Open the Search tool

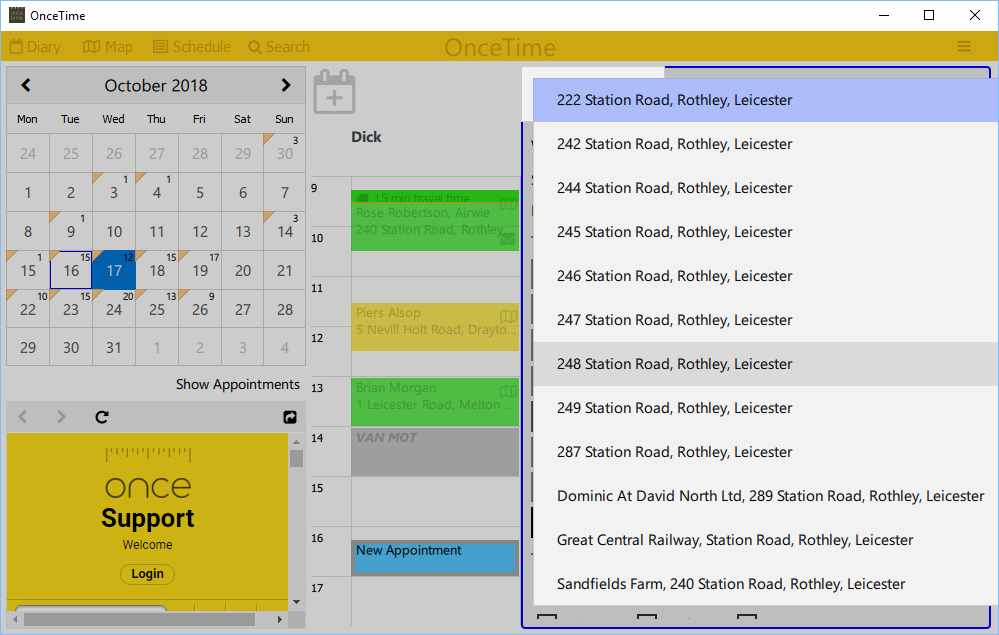[279, 46]
